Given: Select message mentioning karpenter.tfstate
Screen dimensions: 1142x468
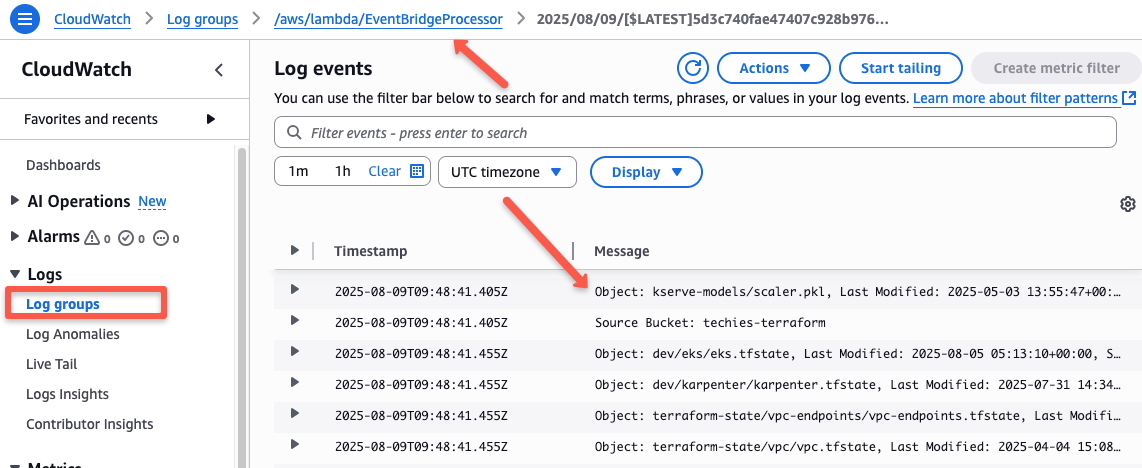Looking at the screenshot, I should click(x=858, y=384).
